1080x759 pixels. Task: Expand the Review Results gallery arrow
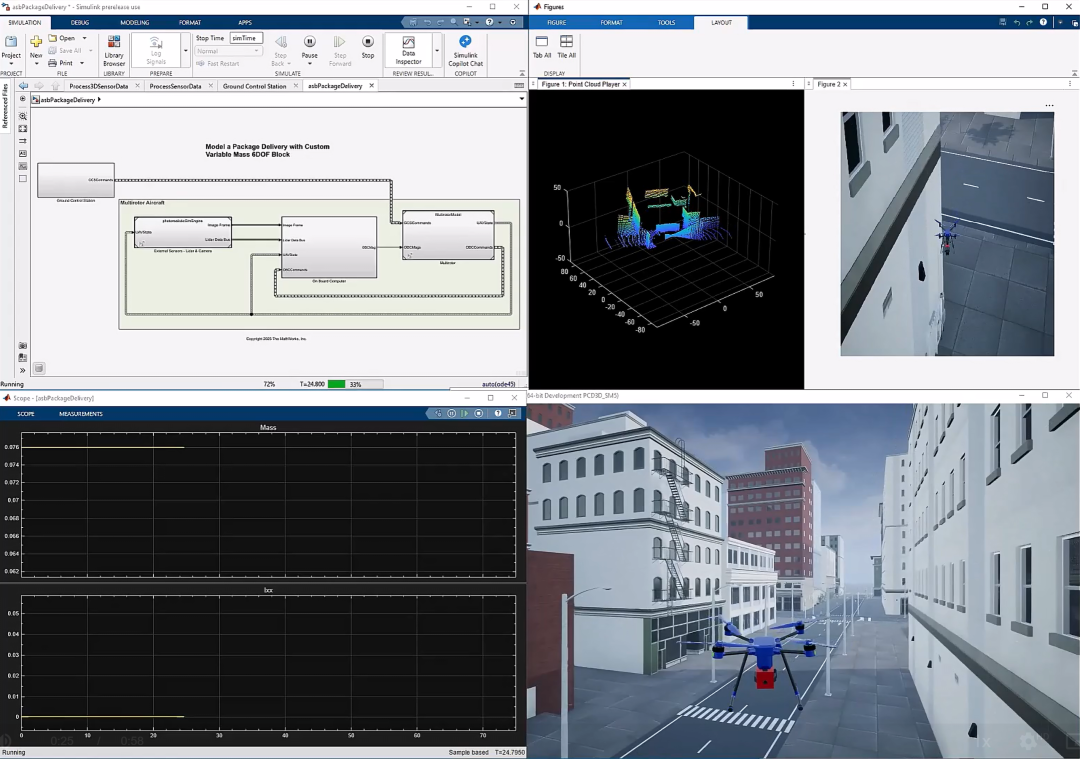[437, 51]
